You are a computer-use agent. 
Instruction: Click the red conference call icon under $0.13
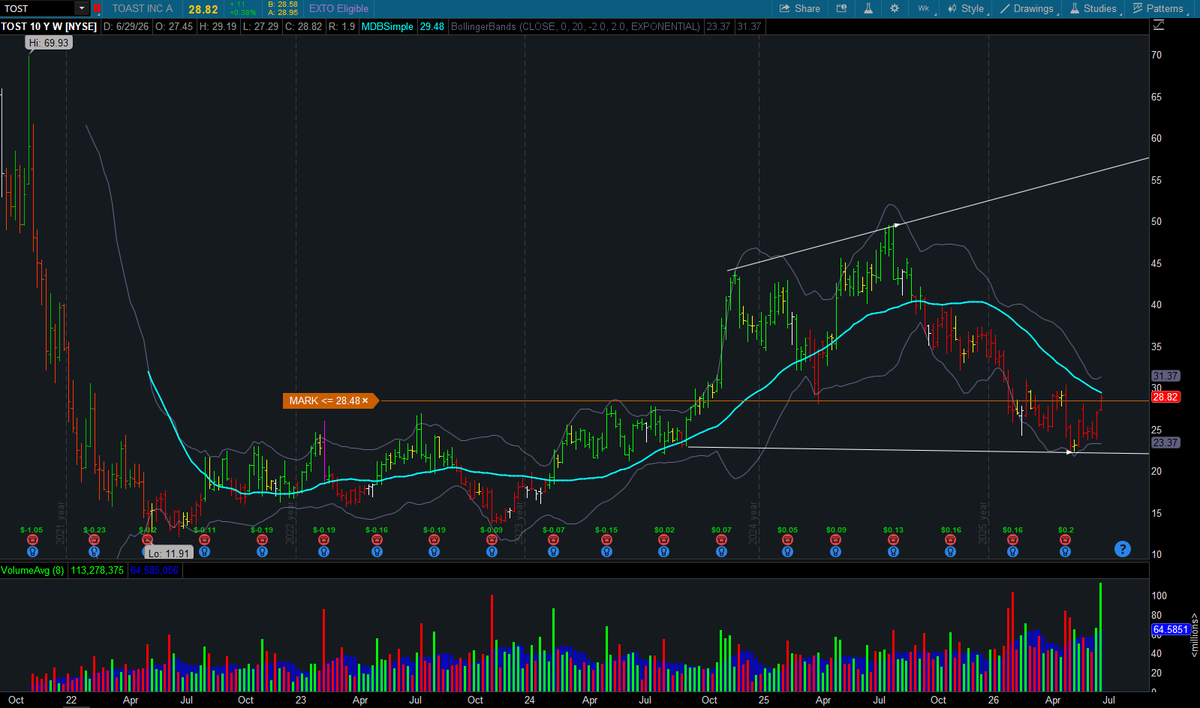point(893,540)
